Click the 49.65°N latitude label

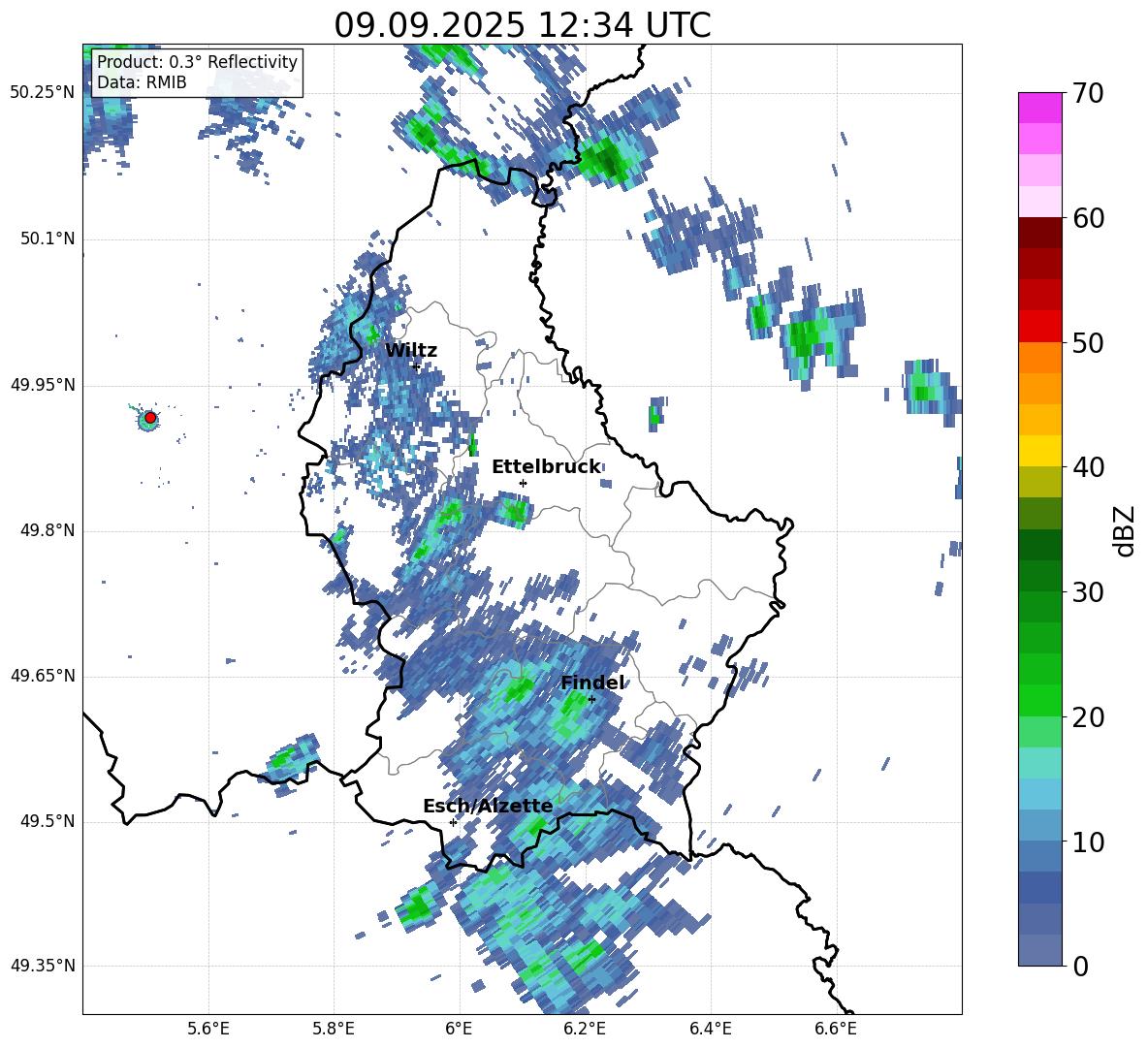pyautogui.click(x=43, y=676)
